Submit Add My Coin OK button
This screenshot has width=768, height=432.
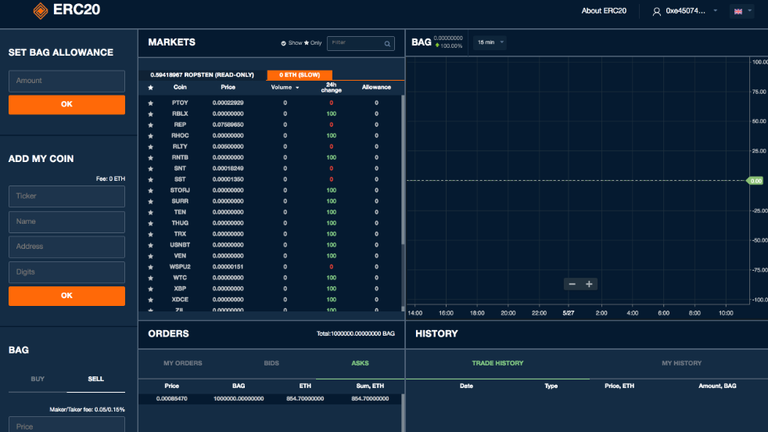pos(67,296)
